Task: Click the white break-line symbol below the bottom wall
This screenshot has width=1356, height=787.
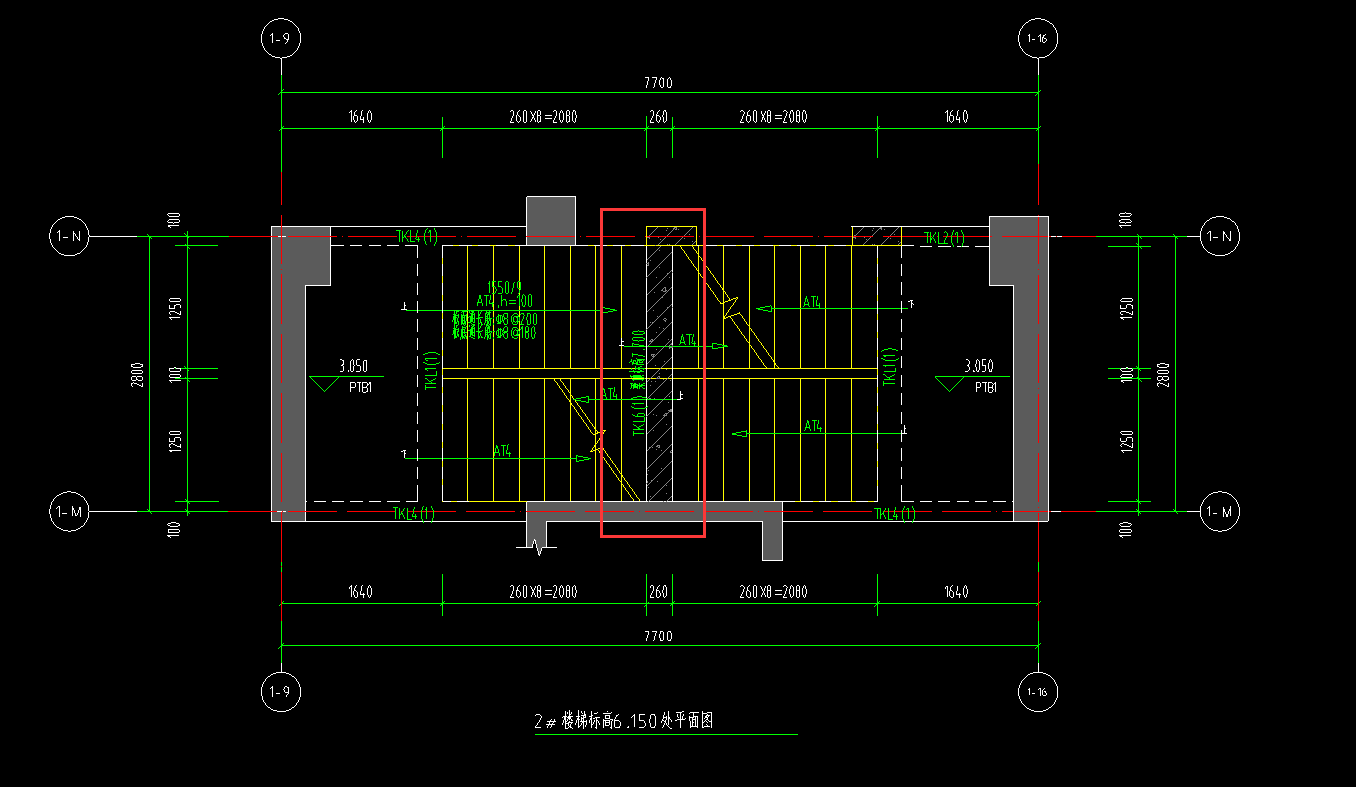Action: pos(535,547)
